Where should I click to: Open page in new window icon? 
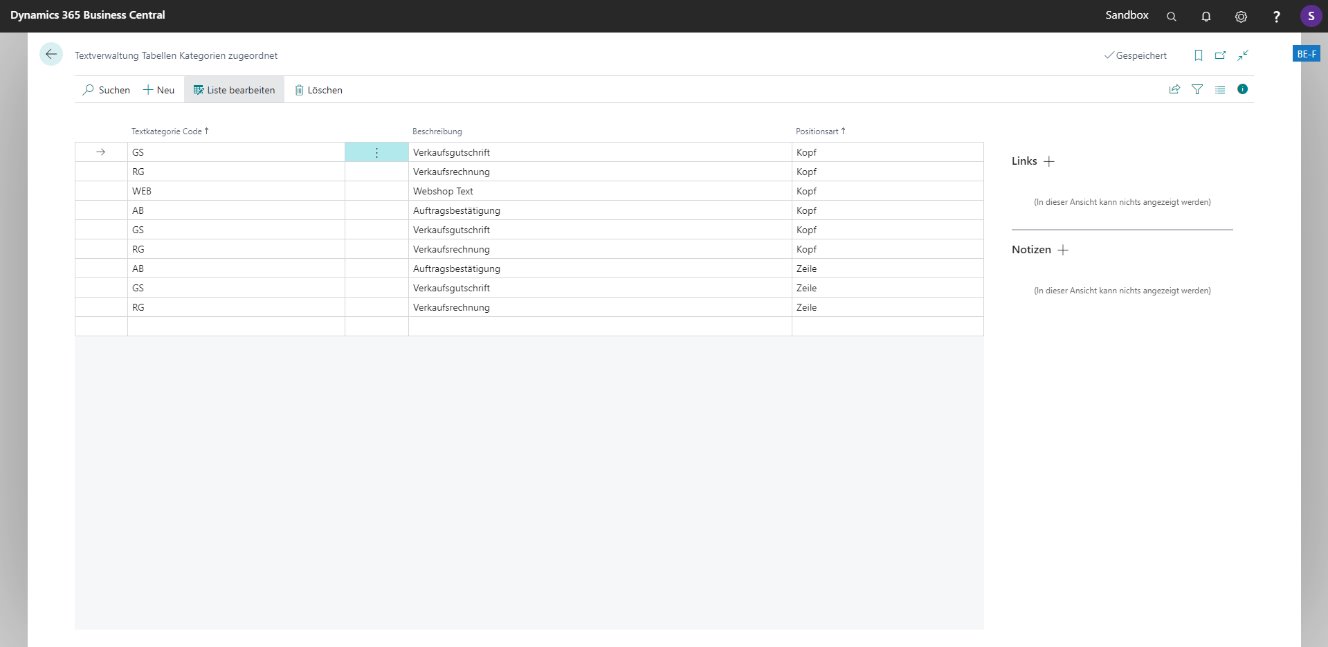click(1220, 56)
